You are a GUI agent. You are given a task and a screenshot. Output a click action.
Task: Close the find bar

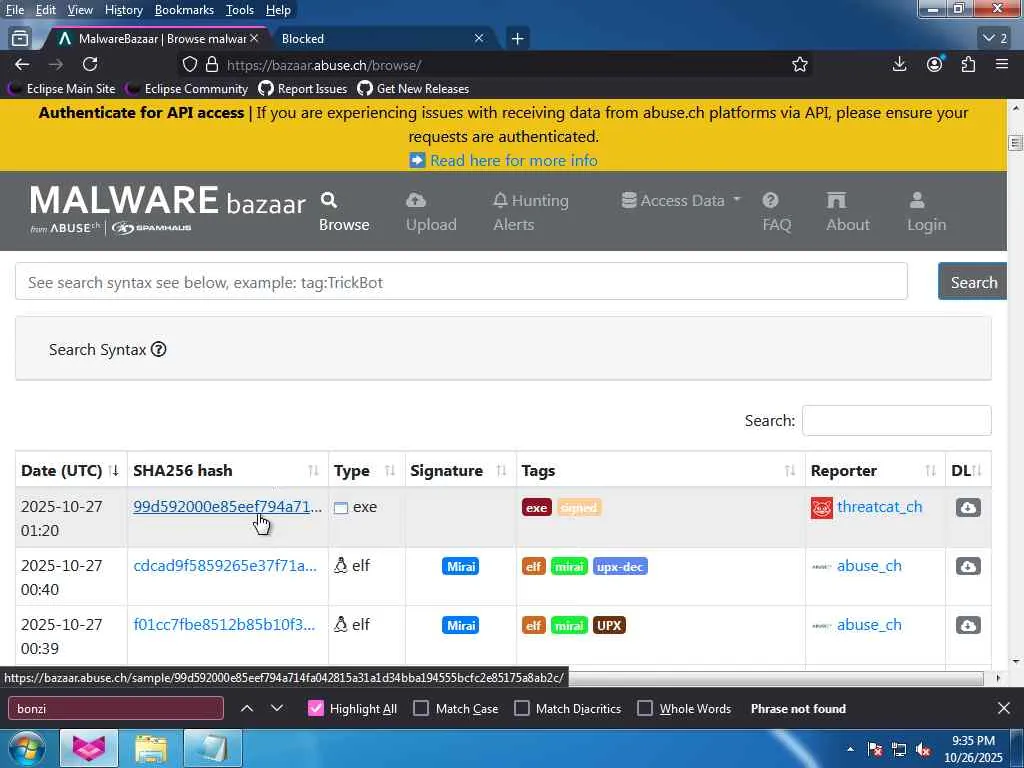pos(1004,708)
